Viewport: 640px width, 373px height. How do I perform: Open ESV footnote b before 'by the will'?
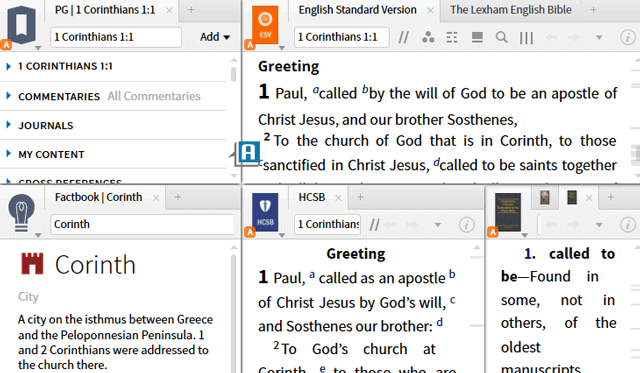[x=365, y=89]
